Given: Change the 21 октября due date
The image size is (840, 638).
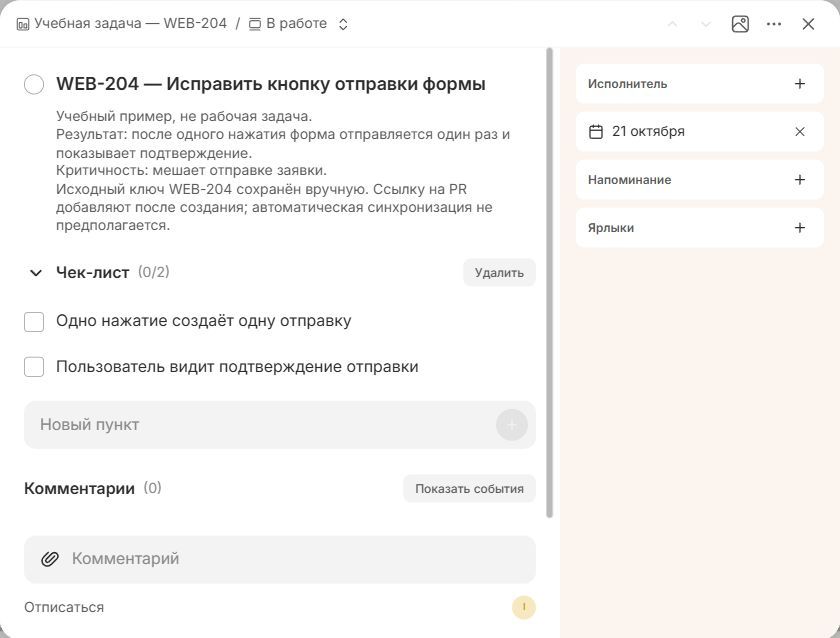Looking at the screenshot, I should [x=648, y=132].
